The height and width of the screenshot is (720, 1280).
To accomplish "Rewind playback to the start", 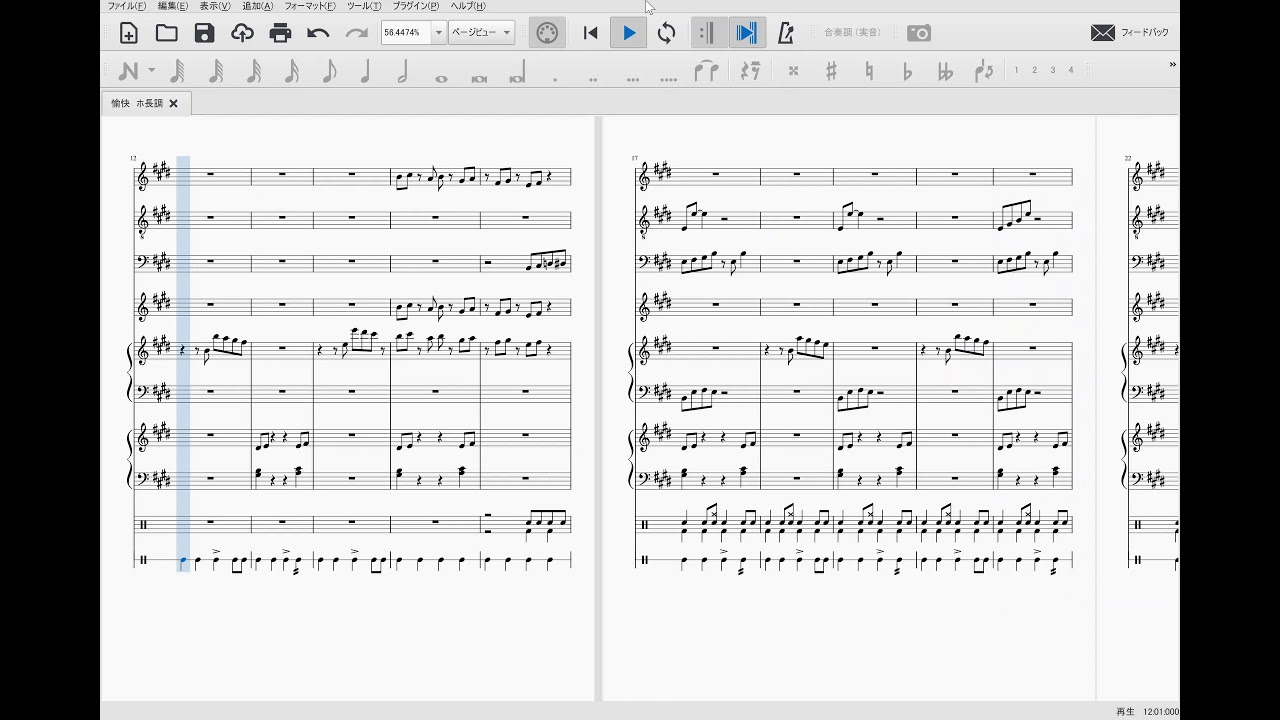I will 591,33.
